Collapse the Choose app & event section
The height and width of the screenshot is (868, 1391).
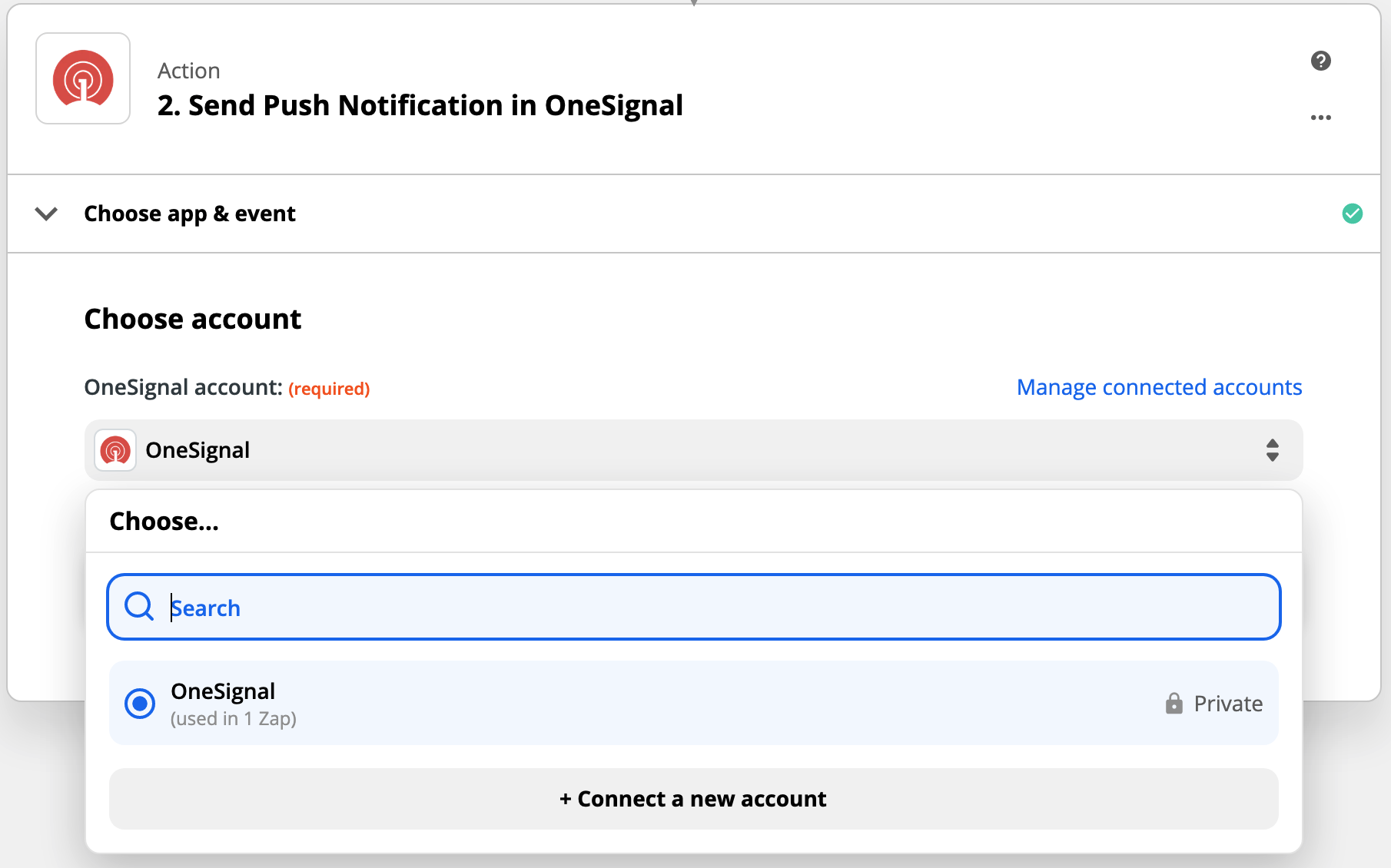click(47, 214)
